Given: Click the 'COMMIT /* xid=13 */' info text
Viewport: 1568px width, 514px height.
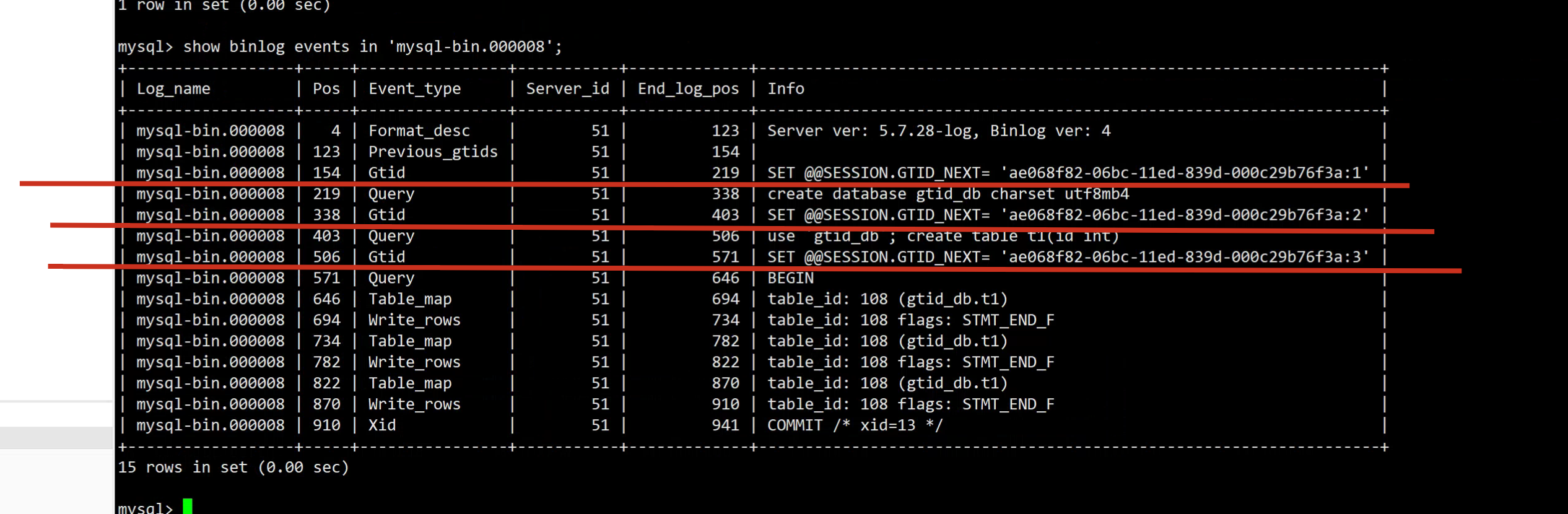Looking at the screenshot, I should click(x=855, y=425).
